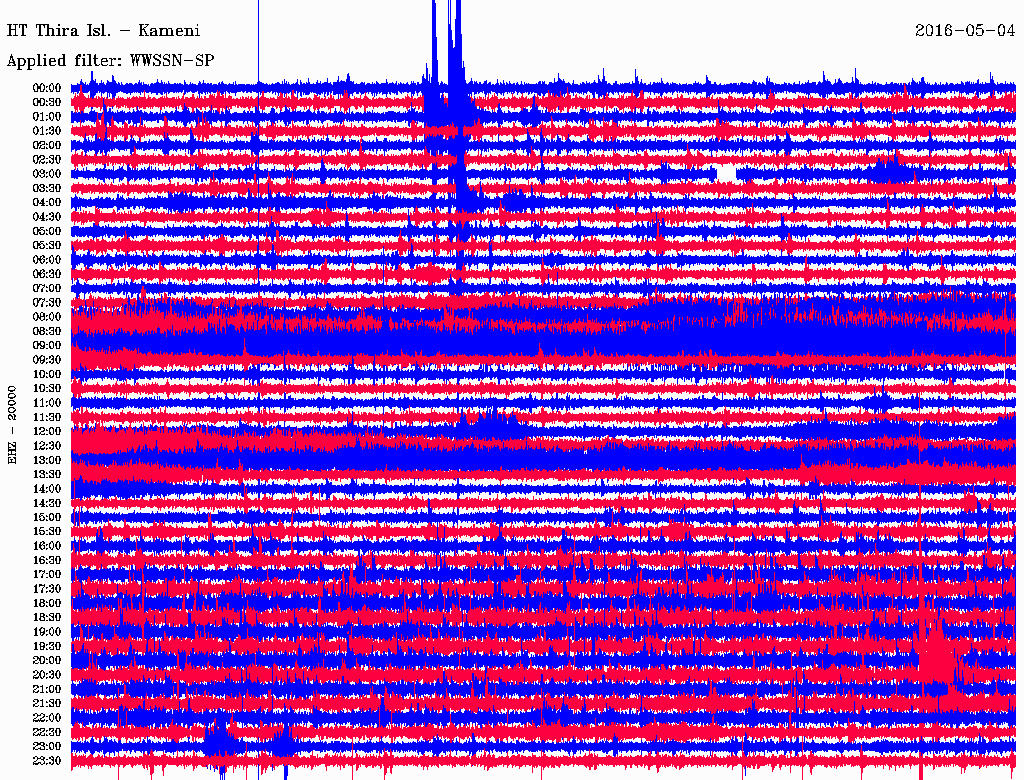Click the 08:00 time label
This screenshot has height=780, width=1024.
pyautogui.click(x=48, y=317)
